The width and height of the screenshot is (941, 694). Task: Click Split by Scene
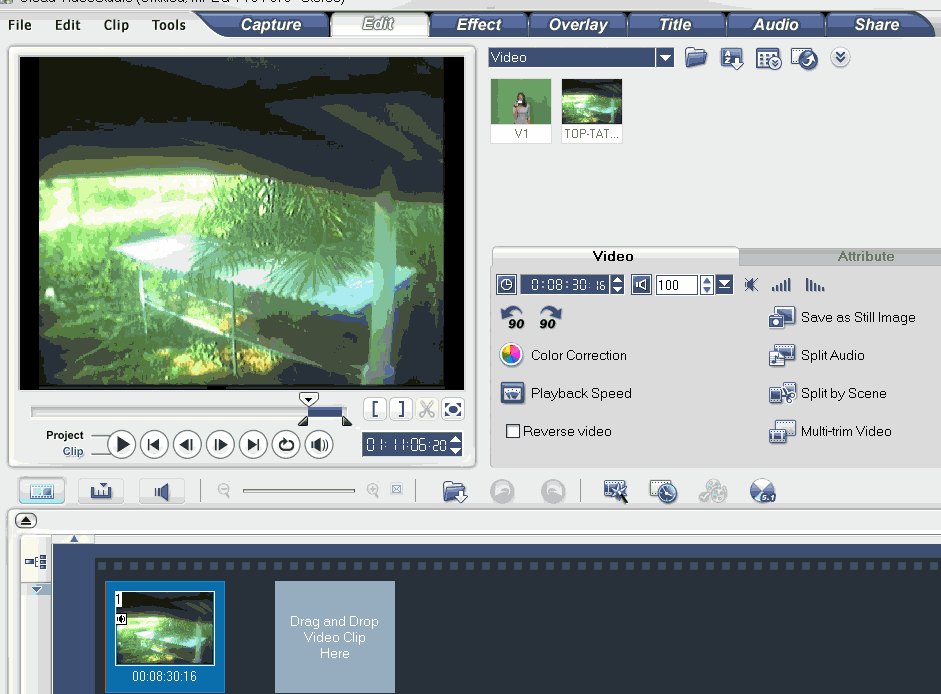tap(828, 394)
